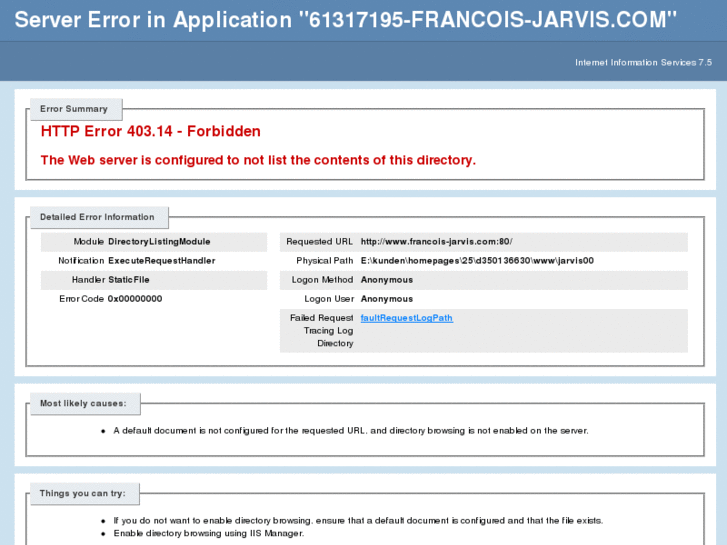Click the Logon Method field label
The height and width of the screenshot is (545, 727).
tap(322, 280)
